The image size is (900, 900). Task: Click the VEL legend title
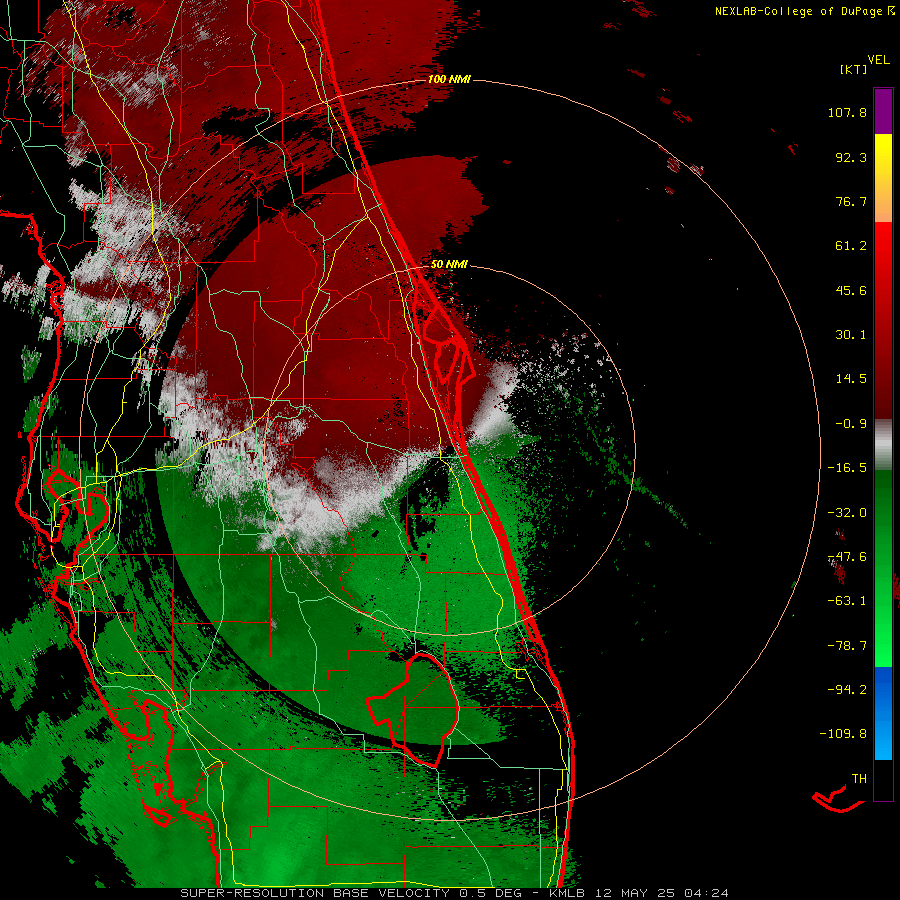(878, 60)
